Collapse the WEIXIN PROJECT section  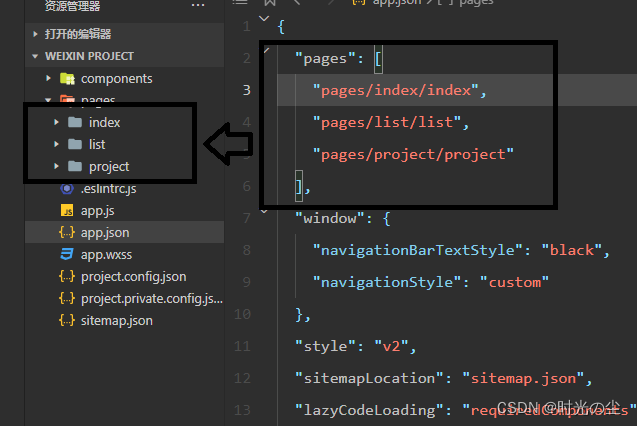(35, 56)
